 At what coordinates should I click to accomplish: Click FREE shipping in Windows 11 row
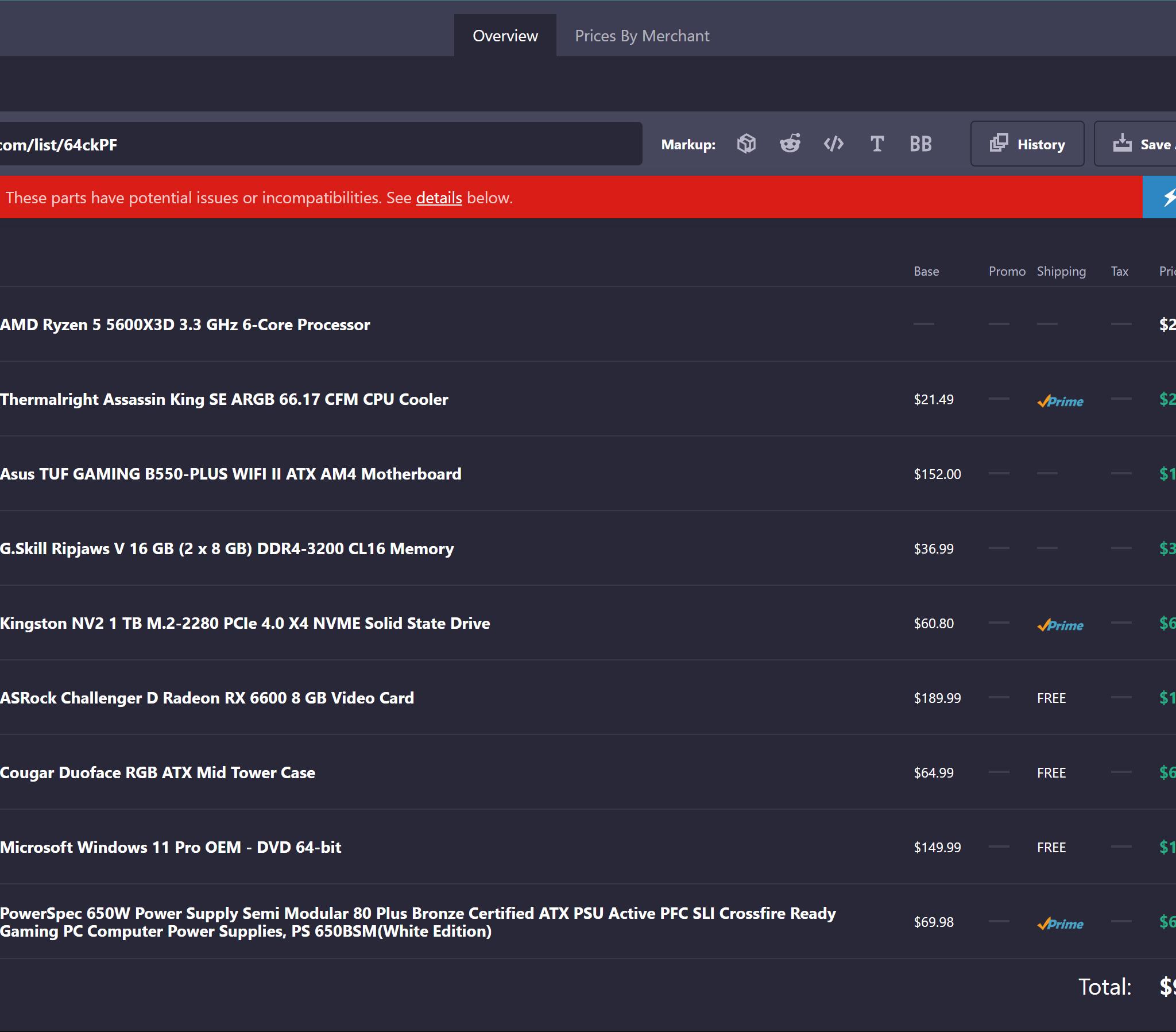pos(1051,847)
